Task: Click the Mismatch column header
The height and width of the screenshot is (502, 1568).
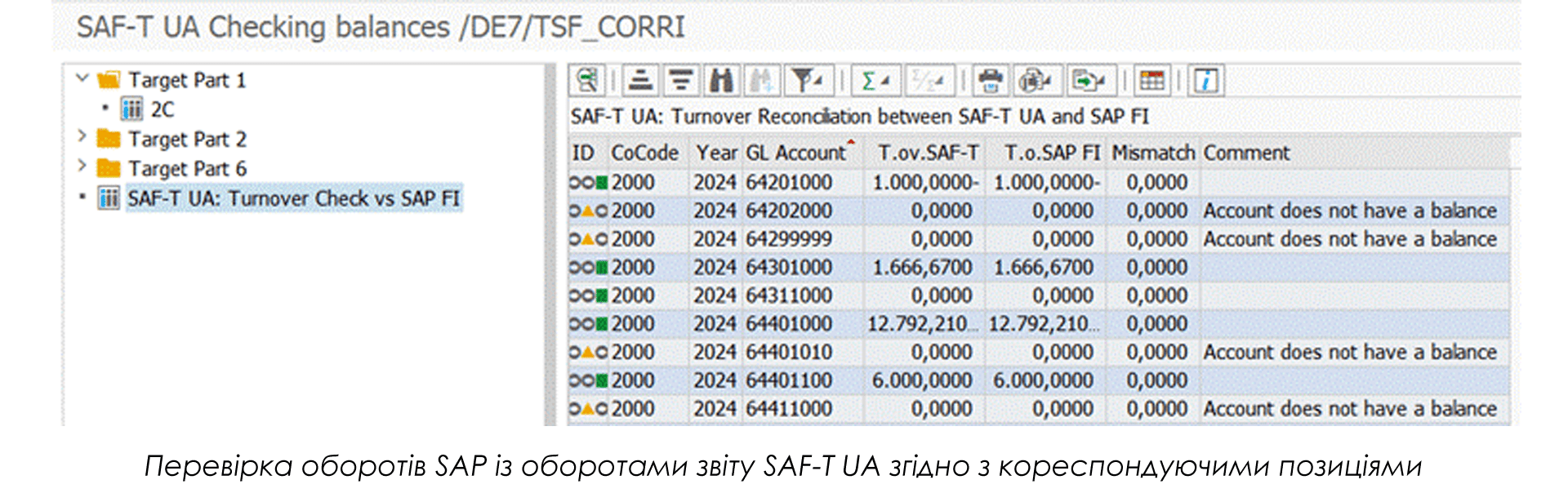Action: point(1153,153)
